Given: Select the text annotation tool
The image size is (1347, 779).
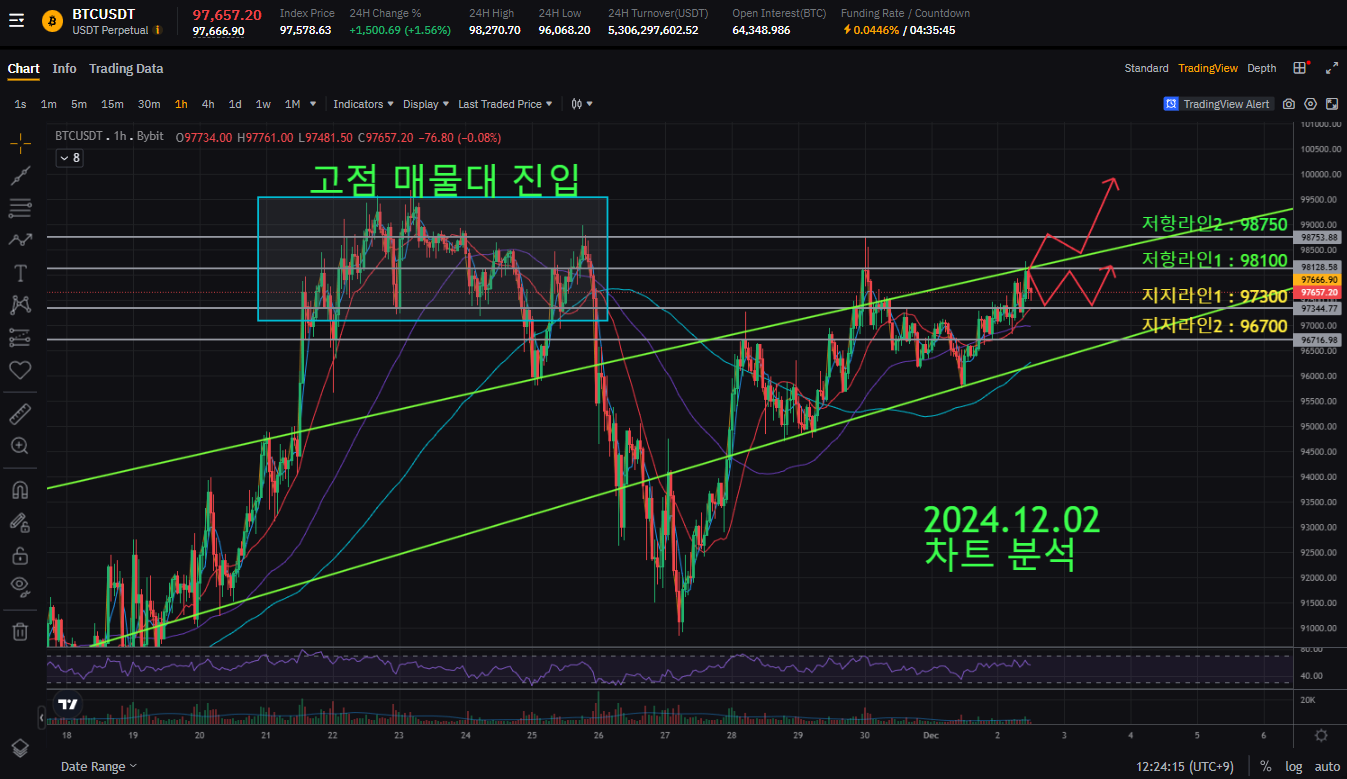Looking at the screenshot, I should point(20,273).
